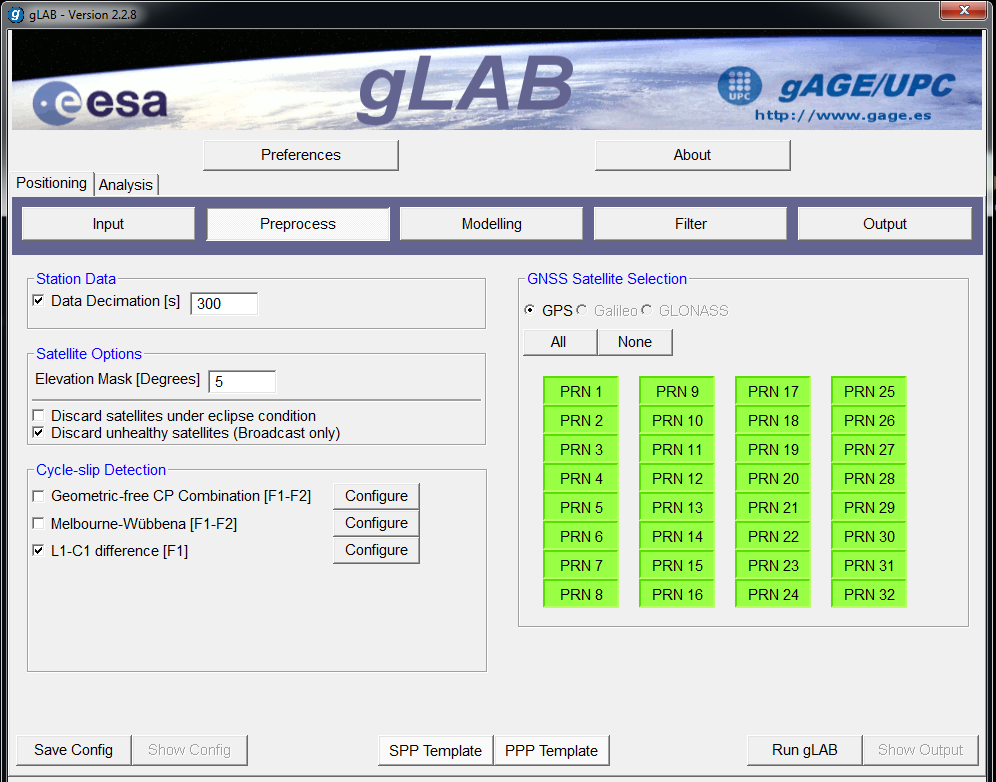Deselect the PRN 16 satellite
This screenshot has height=782, width=996.
coord(676,595)
